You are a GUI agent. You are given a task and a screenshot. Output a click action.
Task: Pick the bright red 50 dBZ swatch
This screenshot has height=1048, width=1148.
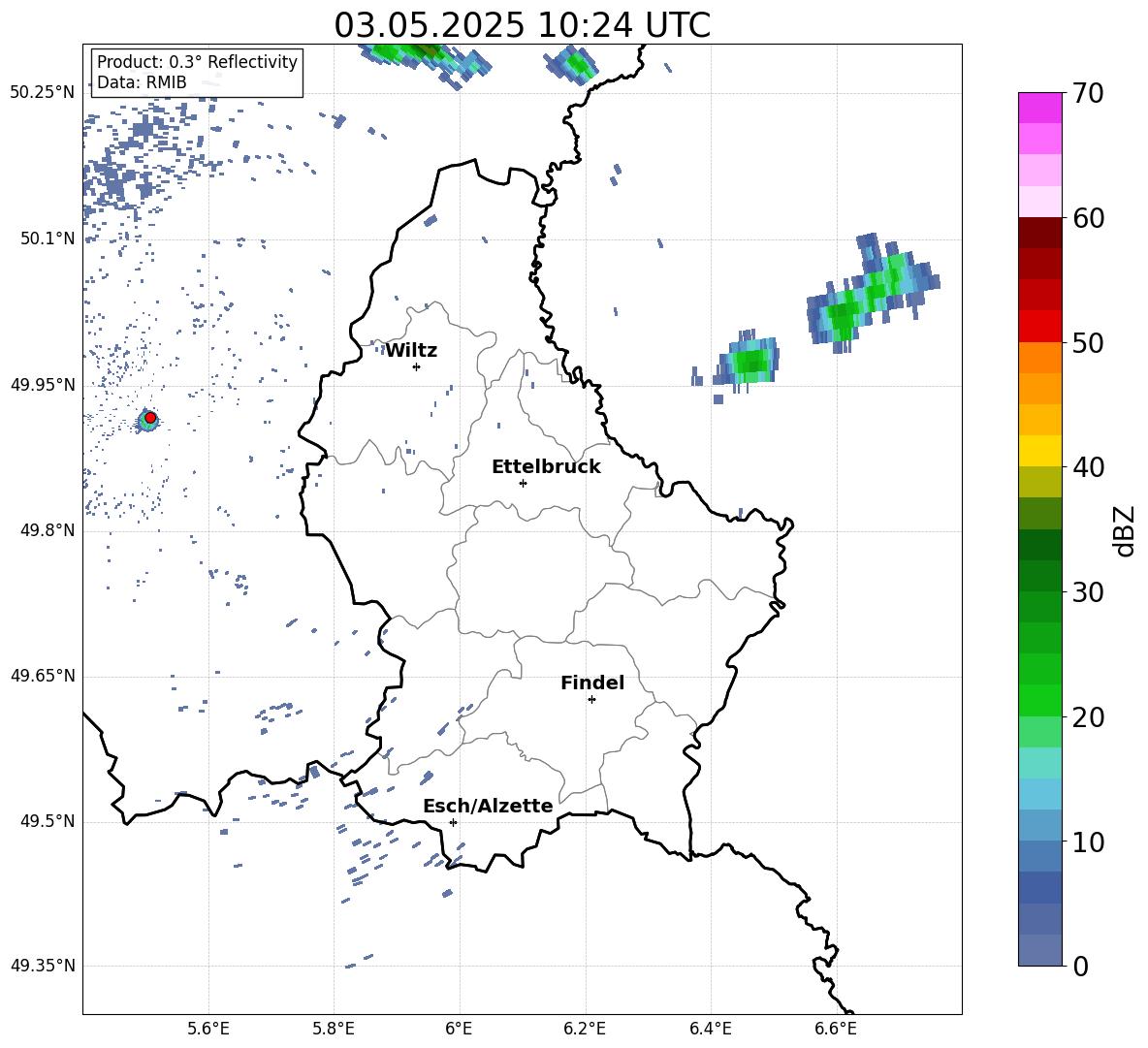click(x=1039, y=327)
